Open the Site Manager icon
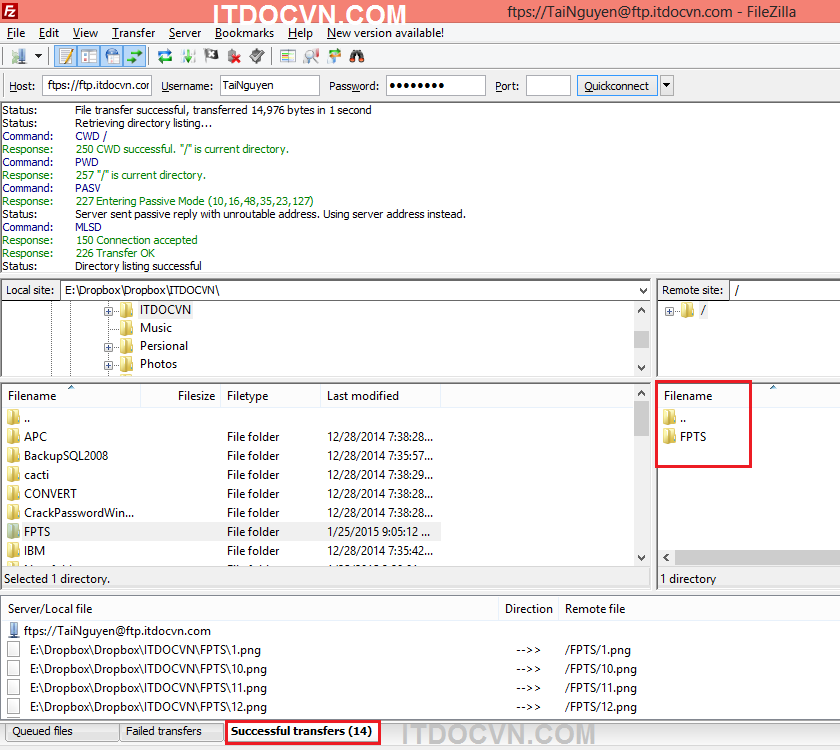The image size is (840, 750). pyautogui.click(x=19, y=56)
